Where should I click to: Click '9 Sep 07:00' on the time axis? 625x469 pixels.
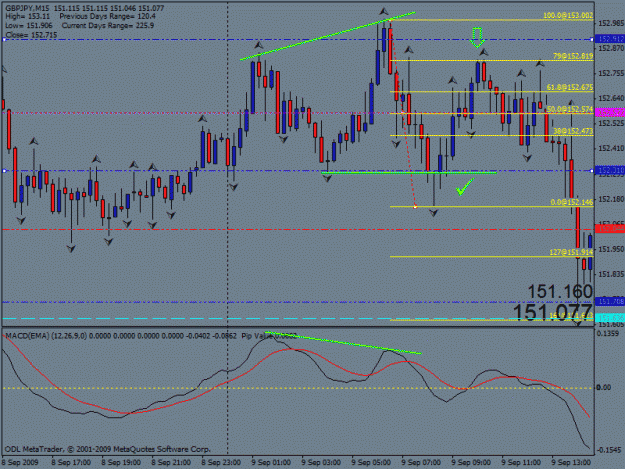[x=421, y=463]
